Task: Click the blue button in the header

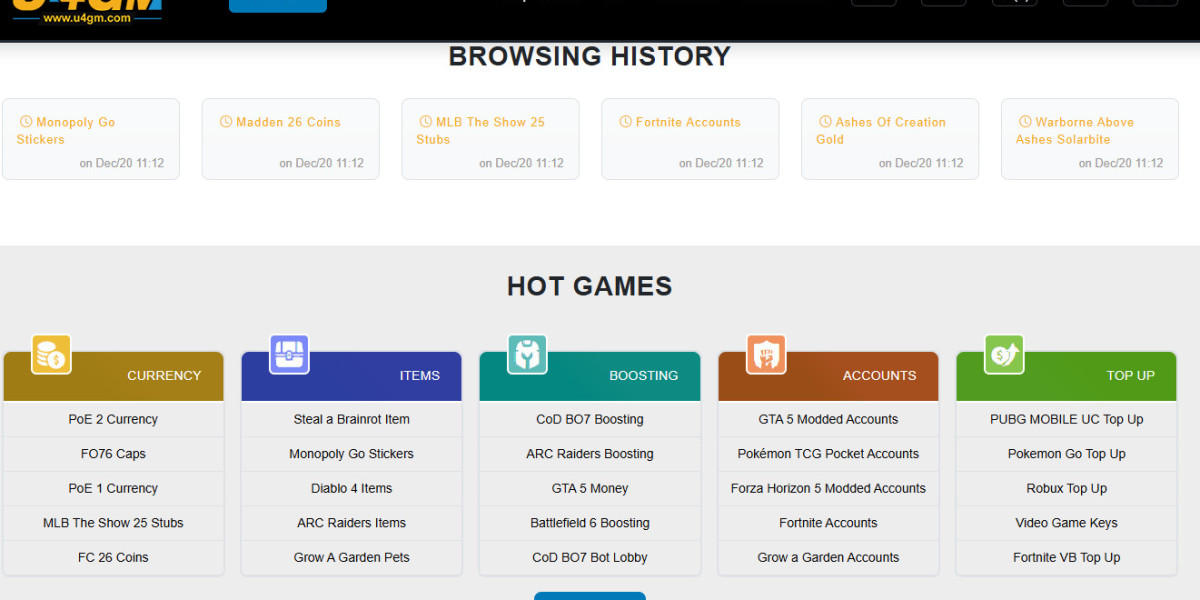Action: 277,5
